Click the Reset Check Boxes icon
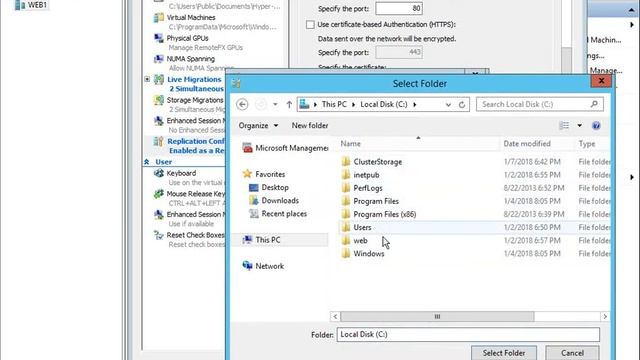The width and height of the screenshot is (640, 360). pyautogui.click(x=158, y=235)
